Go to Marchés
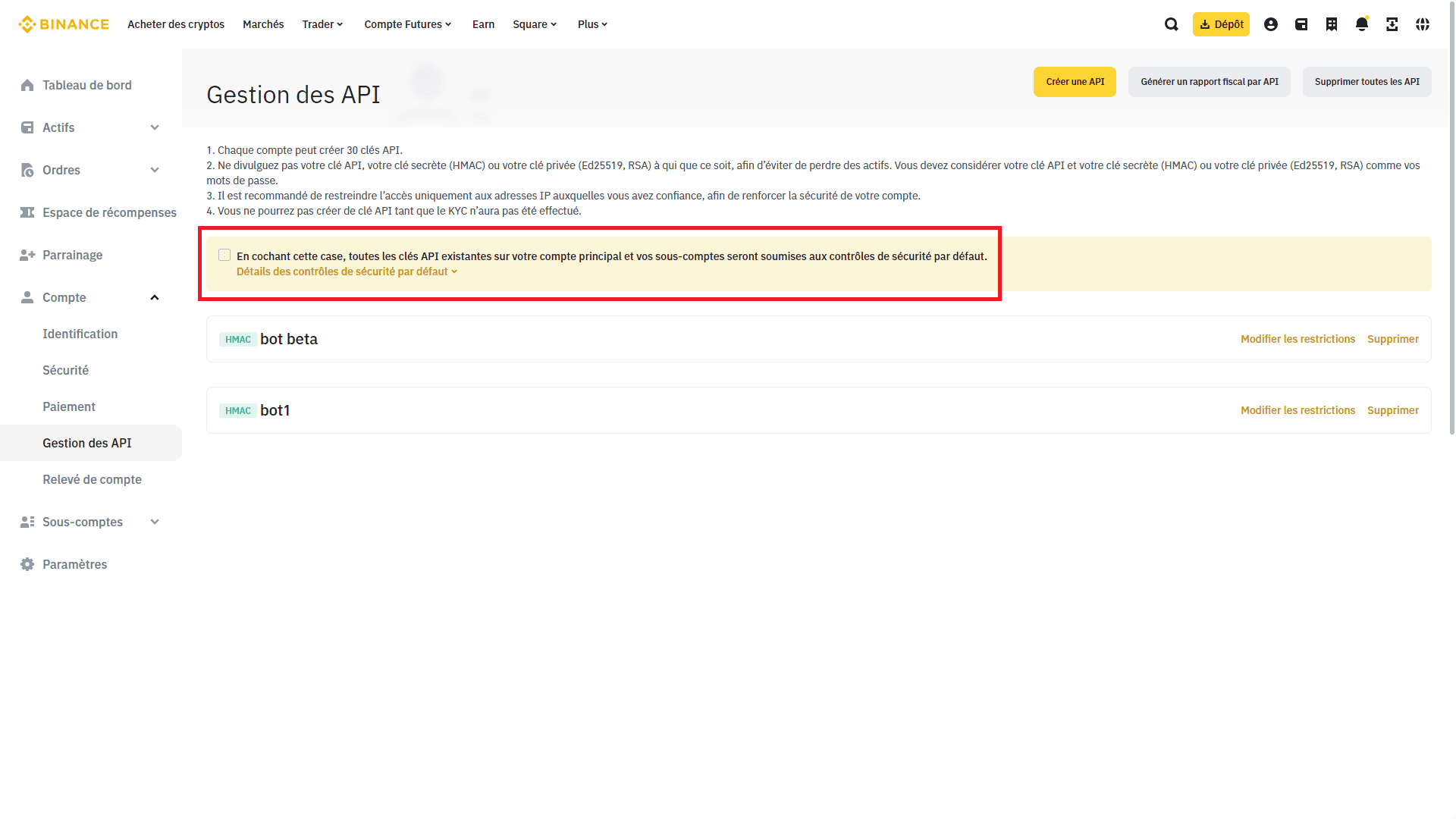The image size is (1456, 819). 263,24
